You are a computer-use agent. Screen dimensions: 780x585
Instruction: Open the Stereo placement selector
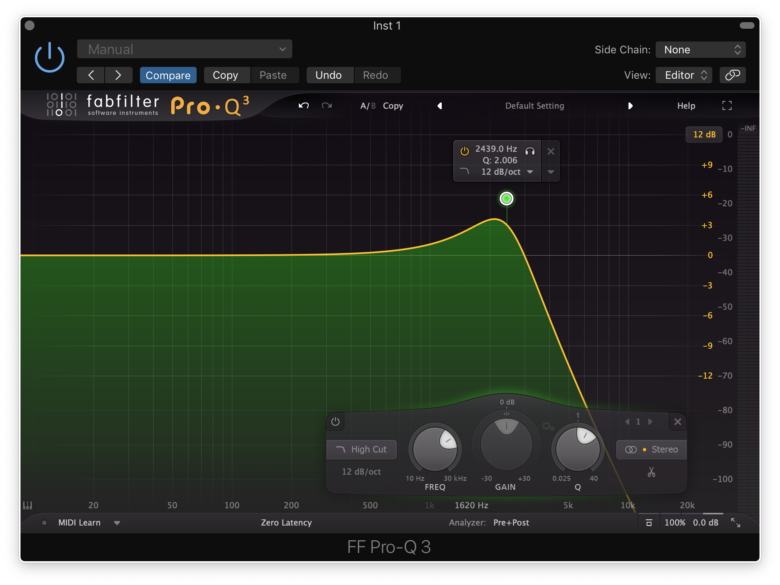651,449
